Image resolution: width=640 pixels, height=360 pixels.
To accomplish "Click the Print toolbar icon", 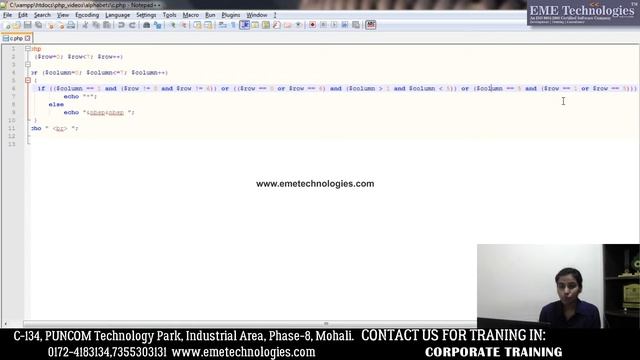I will click(x=71, y=25).
